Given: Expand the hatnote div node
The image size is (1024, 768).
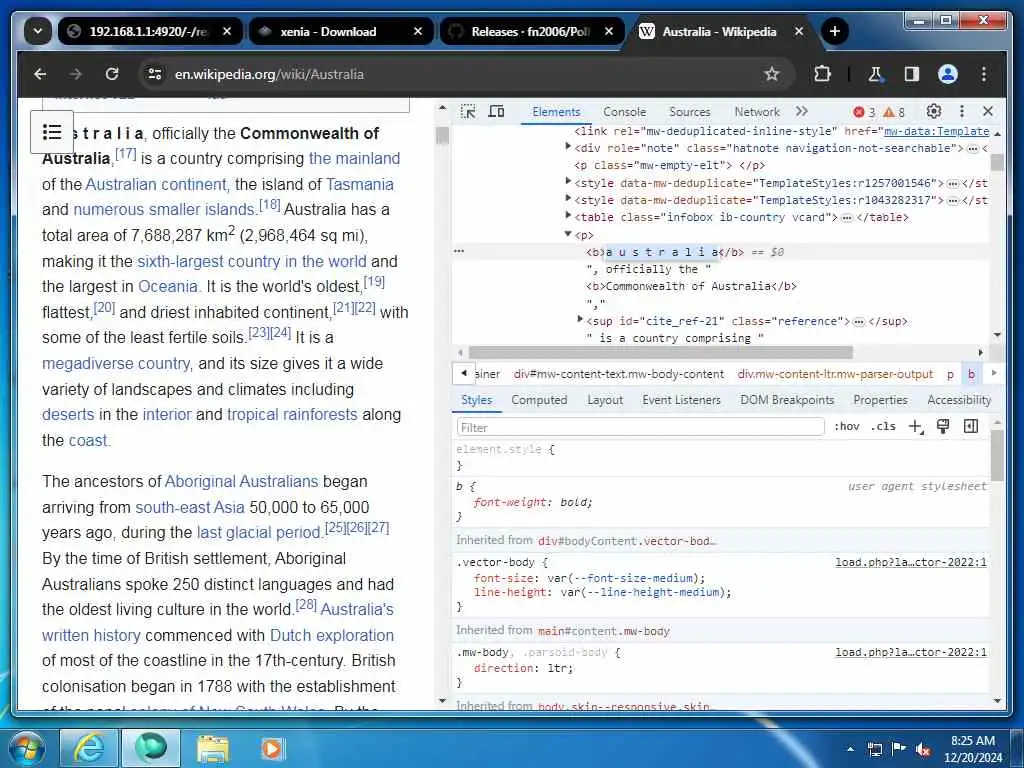Looking at the screenshot, I should pos(568,147).
